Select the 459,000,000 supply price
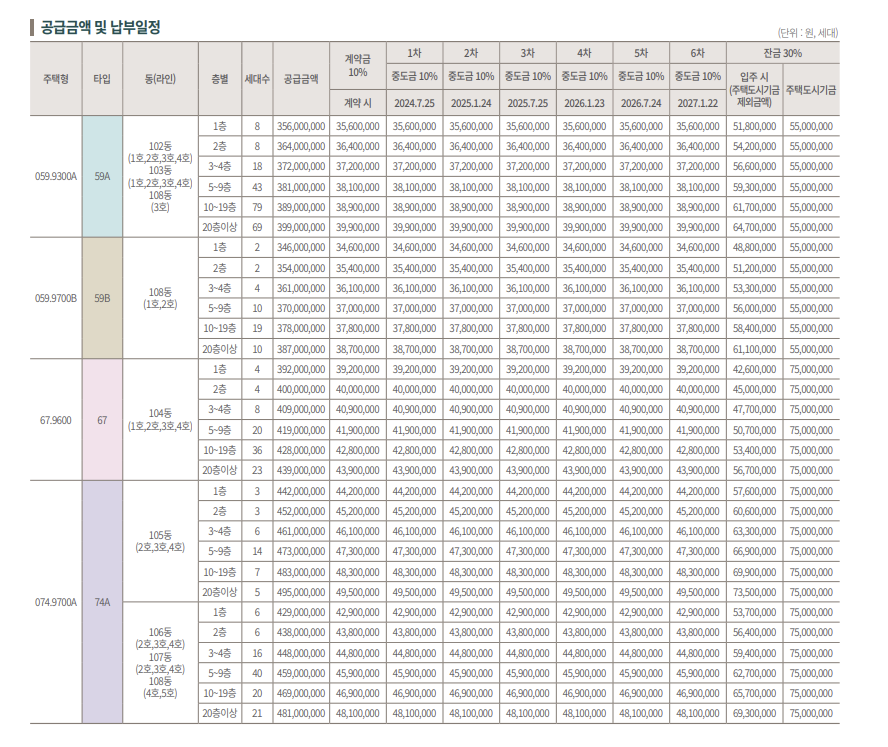Screen dimensions: 888x747 click(301, 673)
